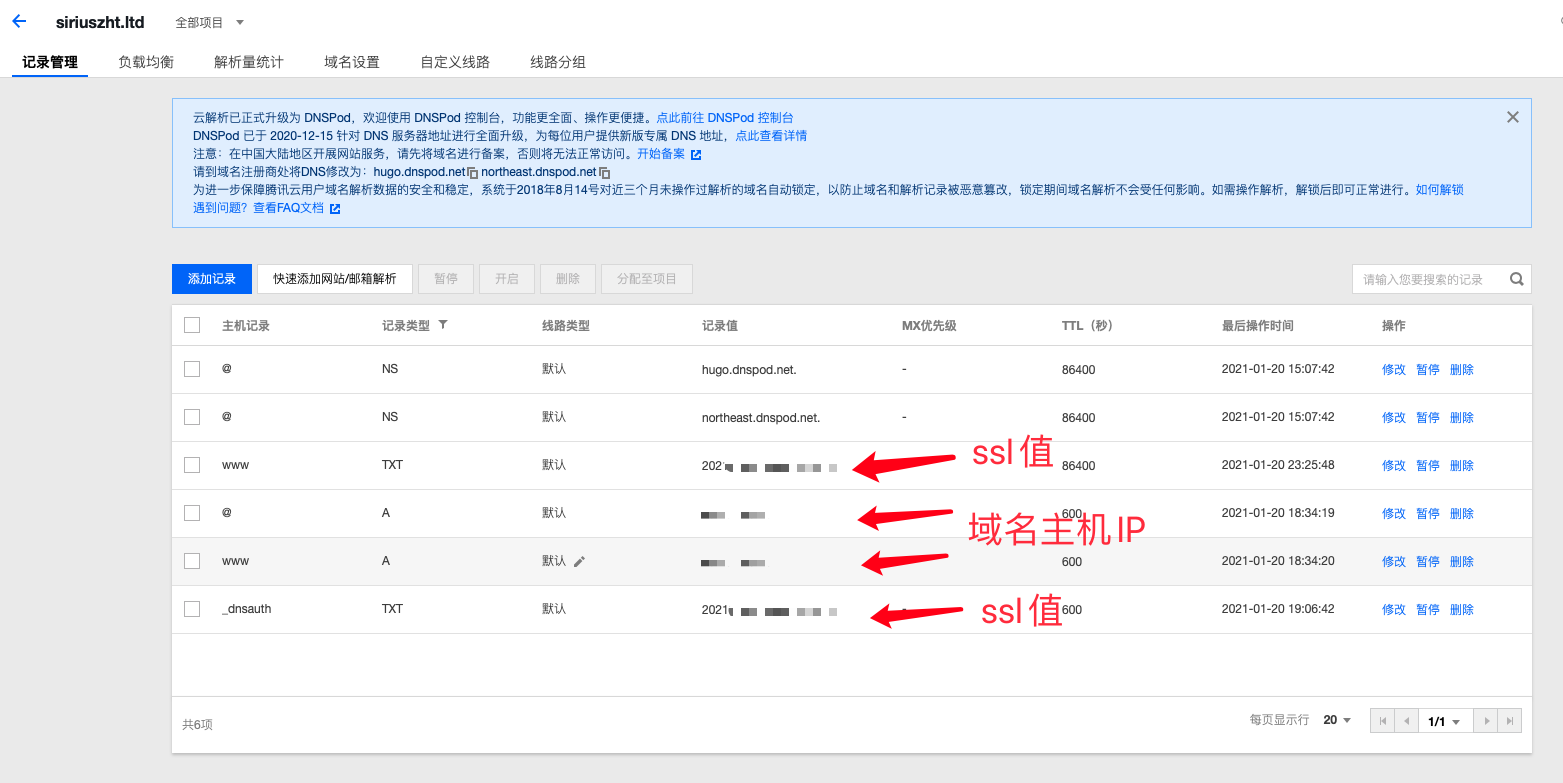The width and height of the screenshot is (1563, 783).
Task: Open the 自定义线路 tab
Action: tap(455, 62)
